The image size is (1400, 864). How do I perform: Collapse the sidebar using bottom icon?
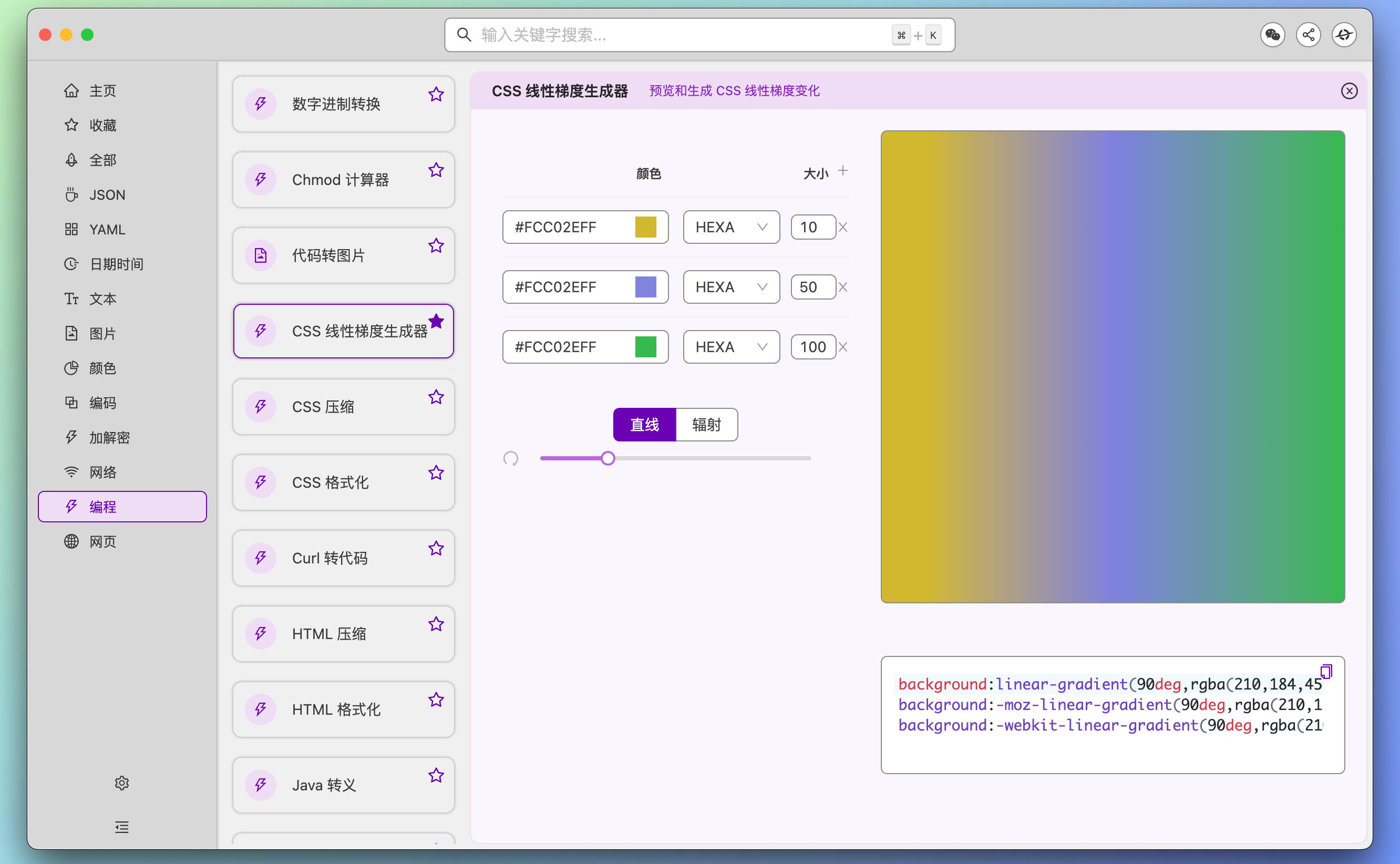(x=121, y=827)
